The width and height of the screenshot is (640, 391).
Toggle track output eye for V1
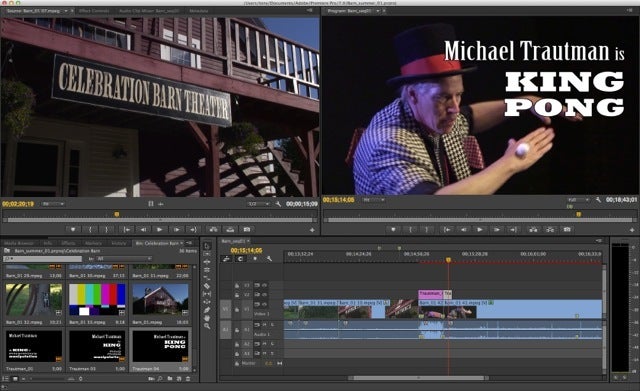(x=264, y=304)
